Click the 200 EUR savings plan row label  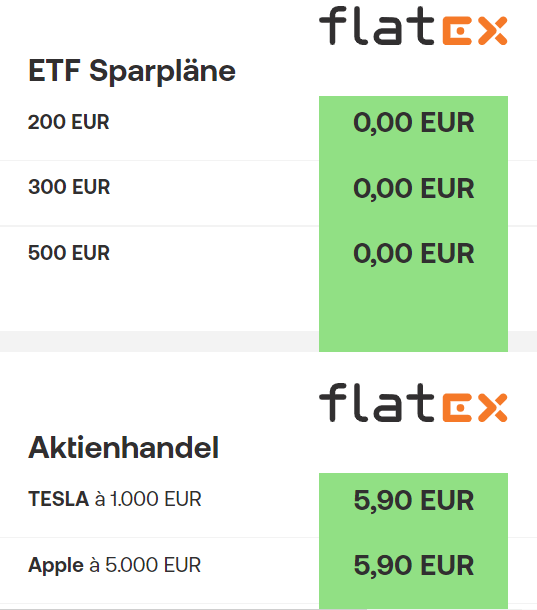pos(69,122)
